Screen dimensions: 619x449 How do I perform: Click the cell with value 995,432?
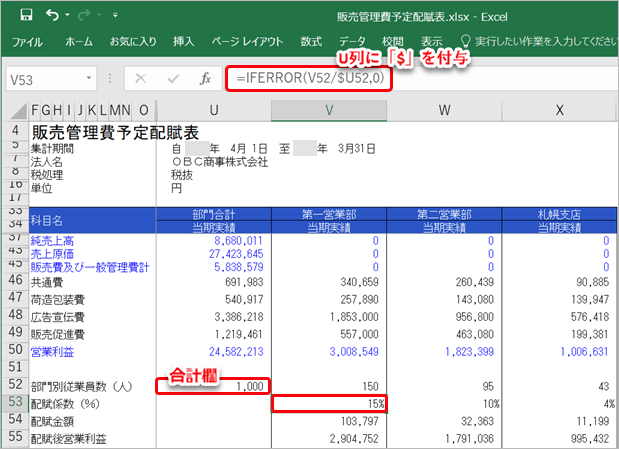pyautogui.click(x=589, y=439)
